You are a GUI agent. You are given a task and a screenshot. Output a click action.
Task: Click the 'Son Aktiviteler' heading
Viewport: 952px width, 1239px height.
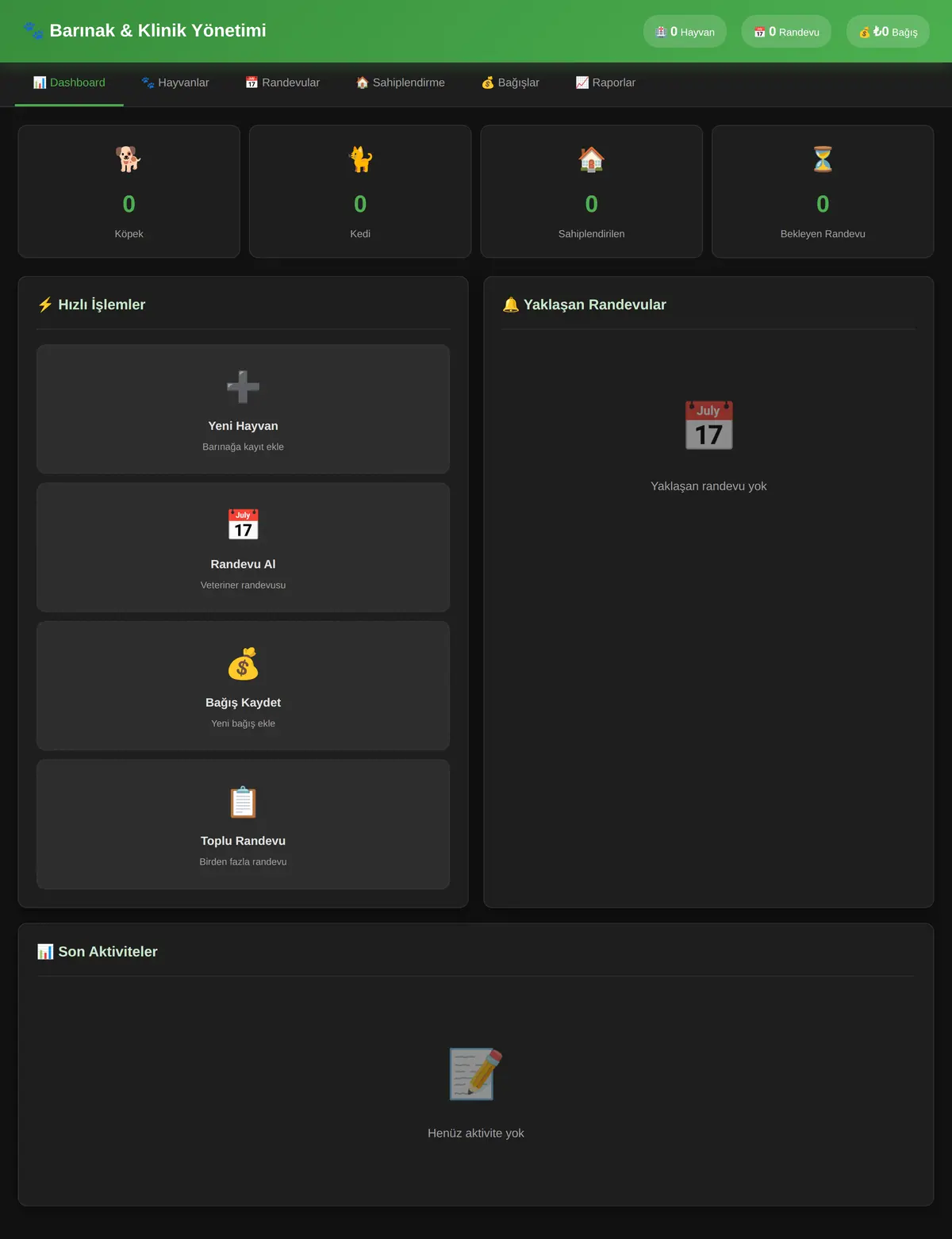click(108, 952)
